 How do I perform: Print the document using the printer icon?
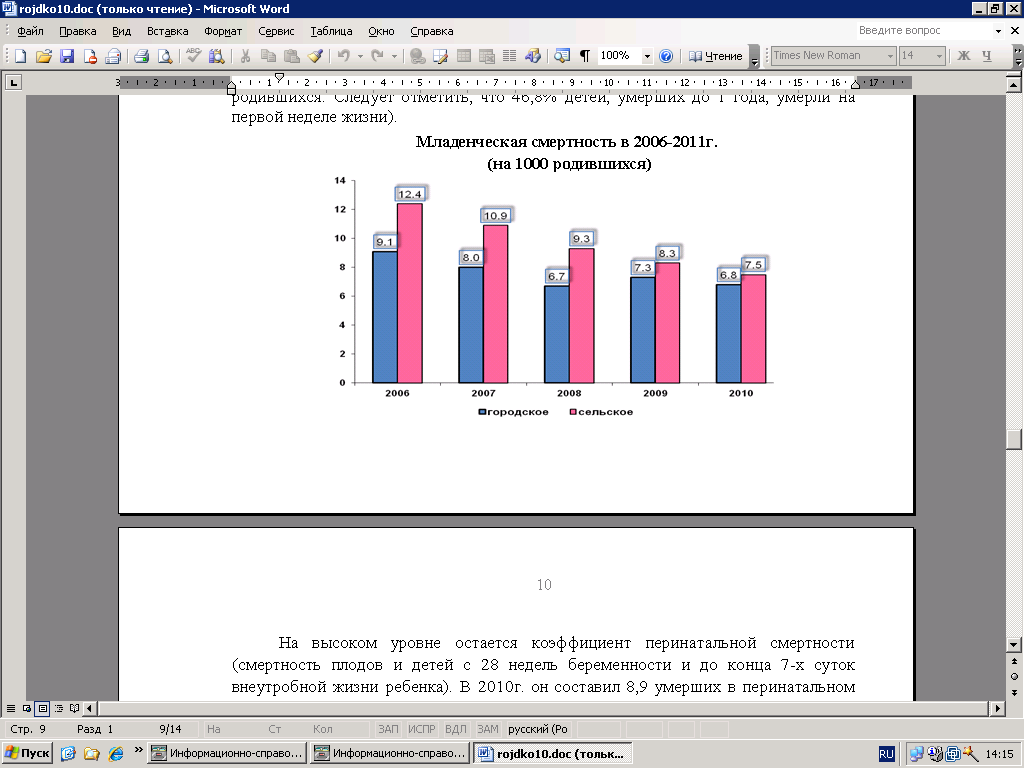pyautogui.click(x=142, y=56)
